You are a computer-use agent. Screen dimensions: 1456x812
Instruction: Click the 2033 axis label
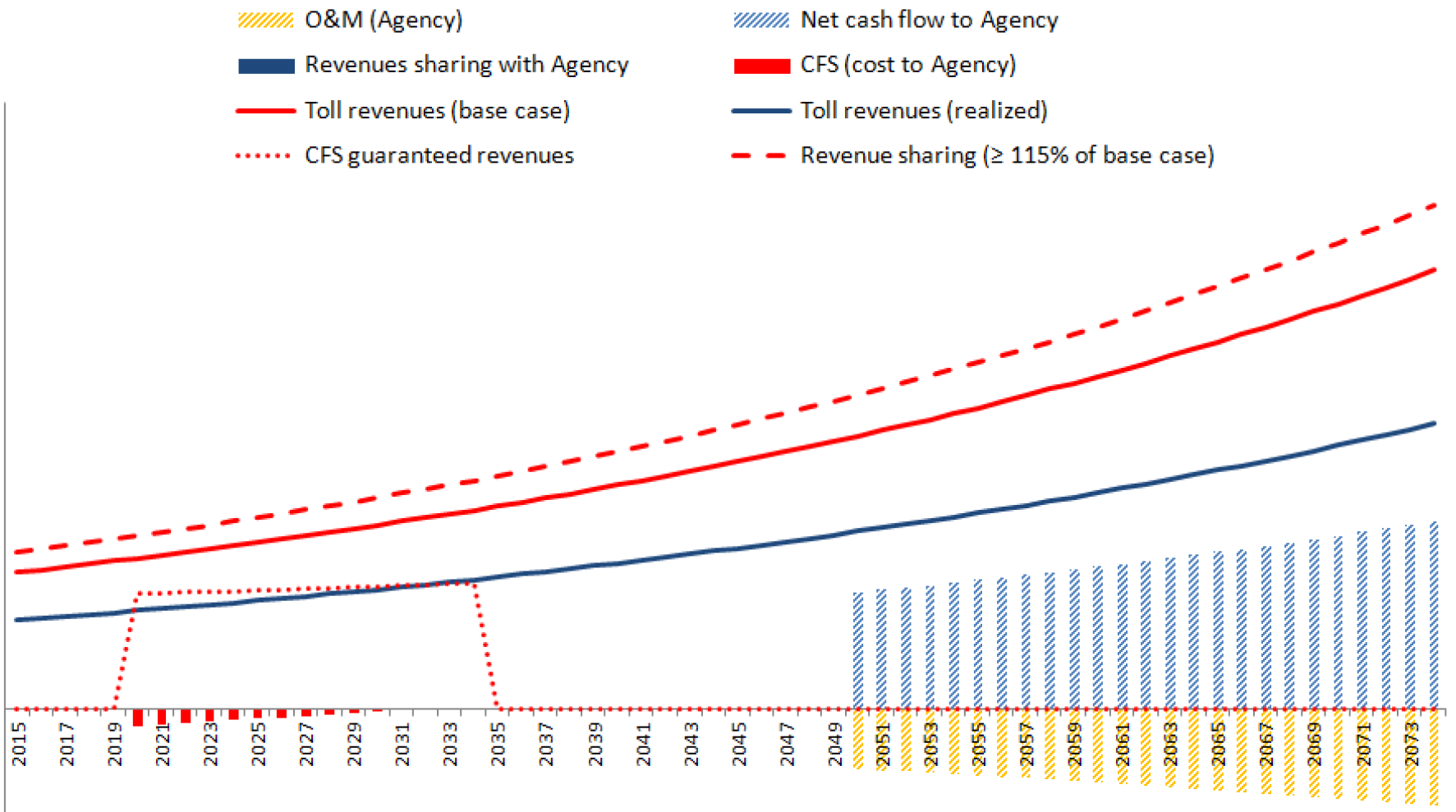pyautogui.click(x=450, y=744)
